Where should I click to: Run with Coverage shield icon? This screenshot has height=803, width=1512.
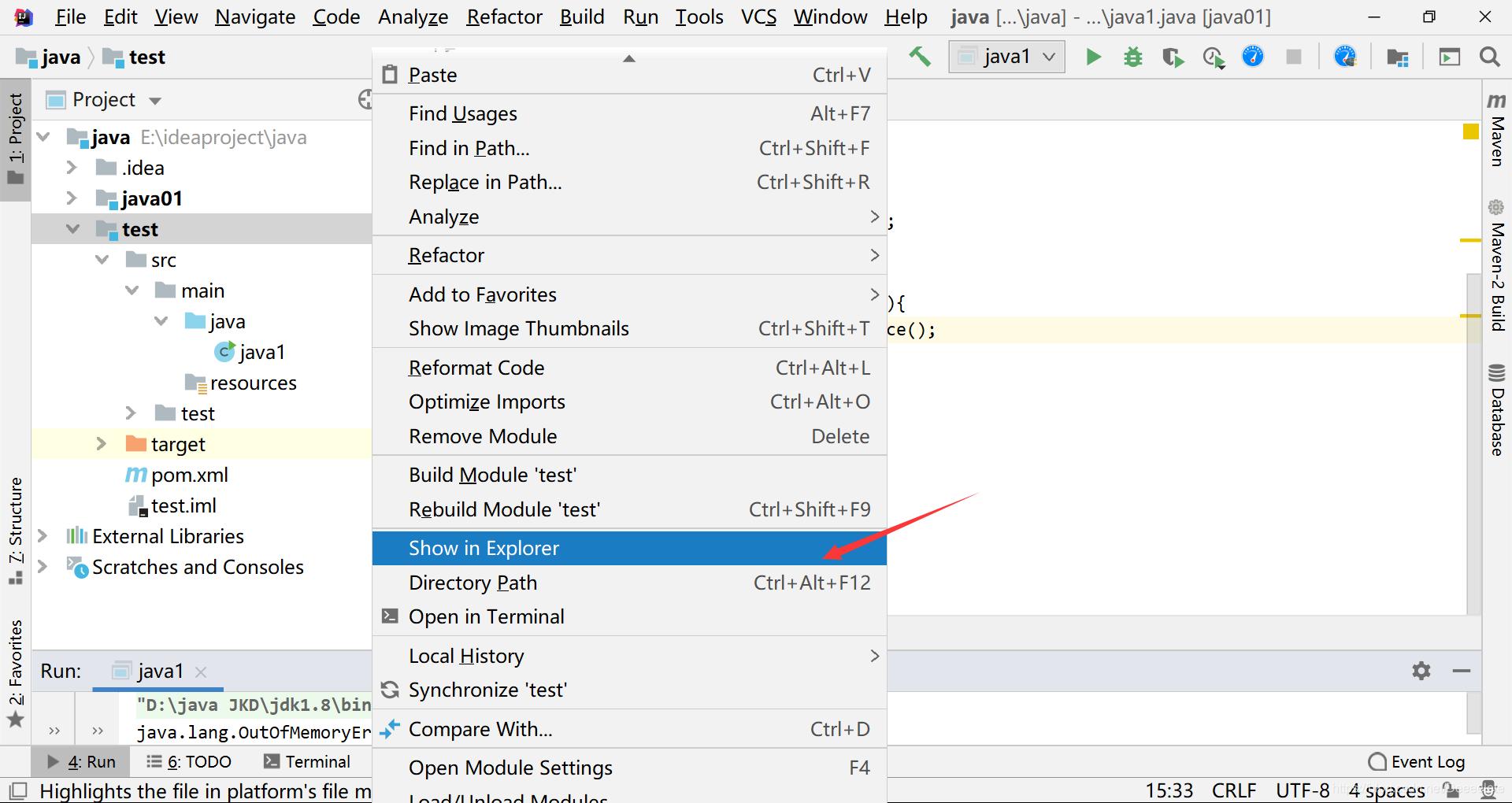1173,57
